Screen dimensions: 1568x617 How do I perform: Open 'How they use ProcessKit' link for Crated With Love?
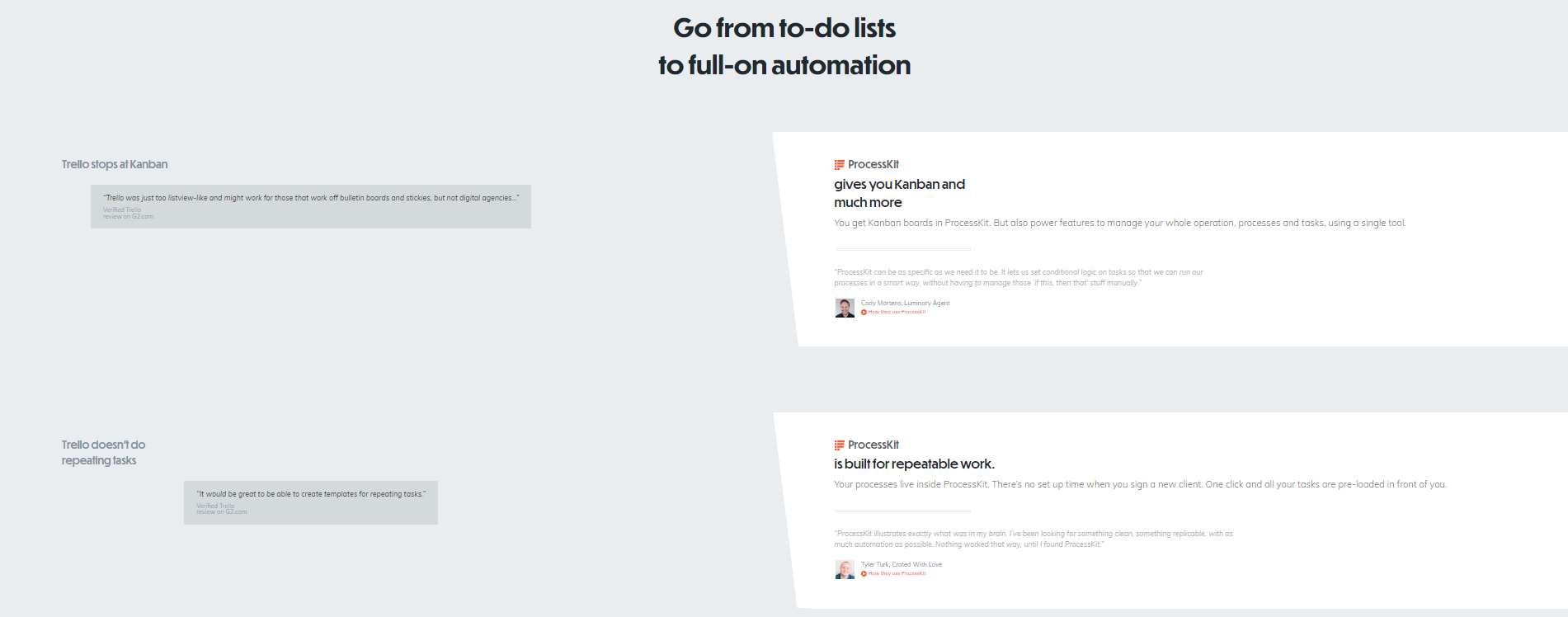tap(897, 574)
